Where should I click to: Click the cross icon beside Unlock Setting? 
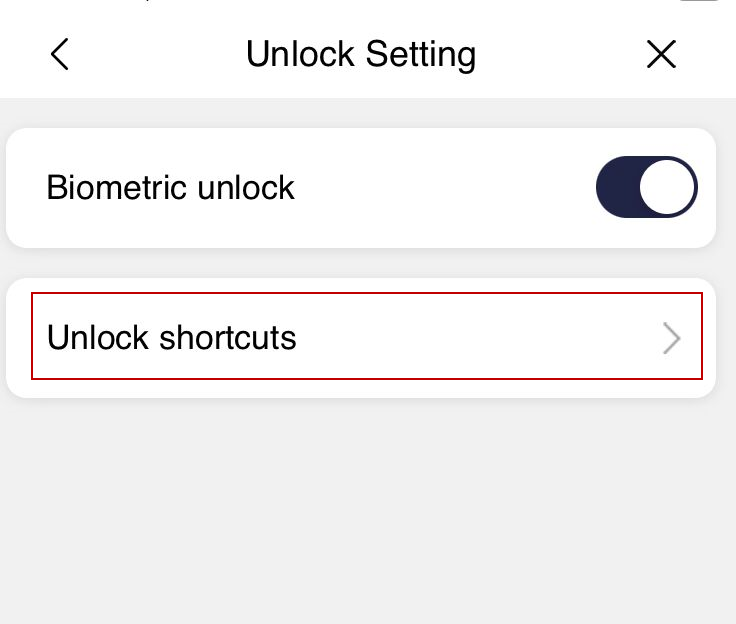(661, 54)
